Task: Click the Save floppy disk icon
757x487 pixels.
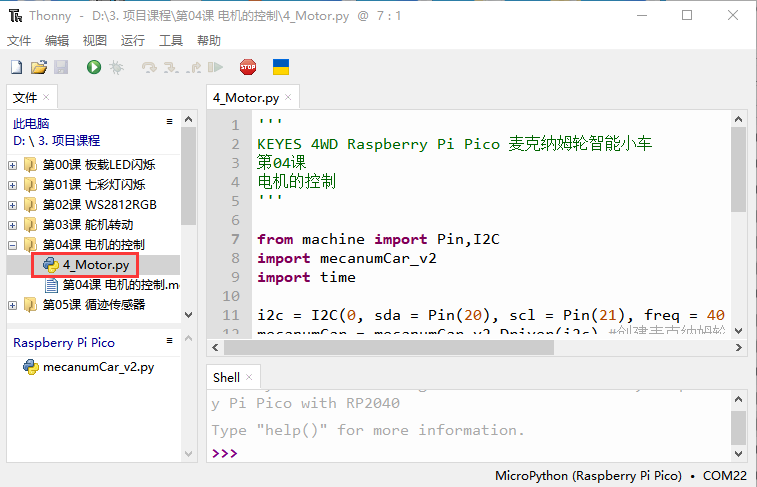Action: coord(61,67)
